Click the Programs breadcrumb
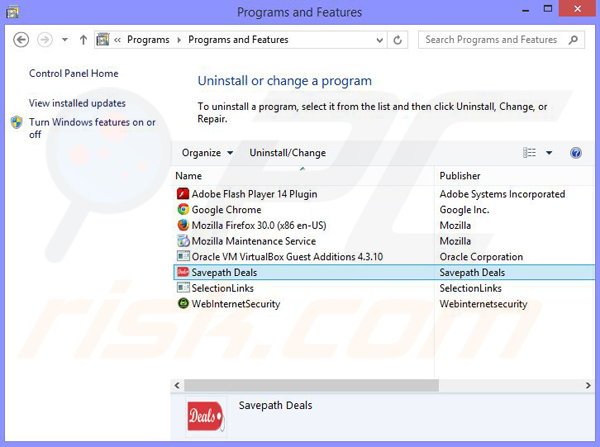The height and width of the screenshot is (447, 600). coord(148,40)
